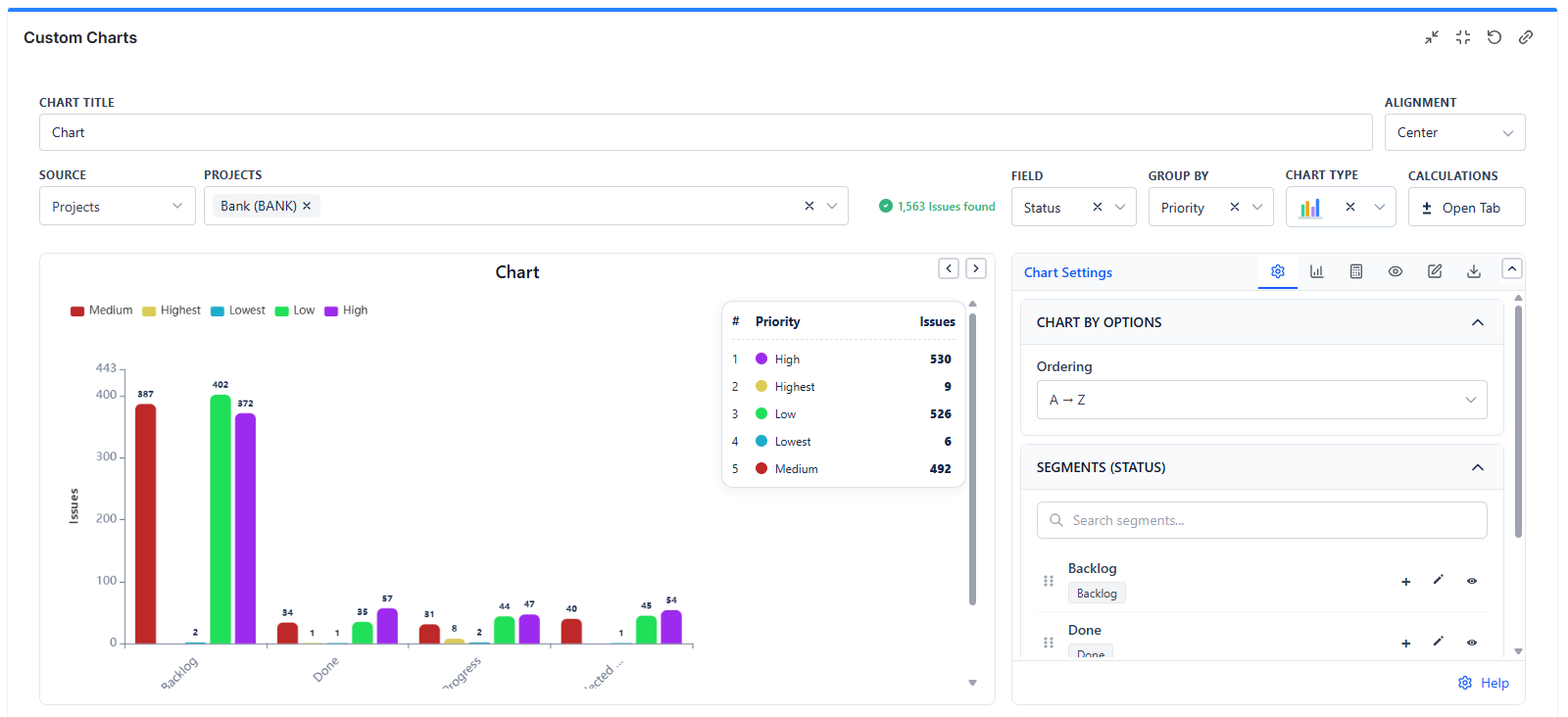Image resolution: width=1568 pixels, height=717 pixels.
Task: Clear the chart type selection
Action: pos(1350,207)
